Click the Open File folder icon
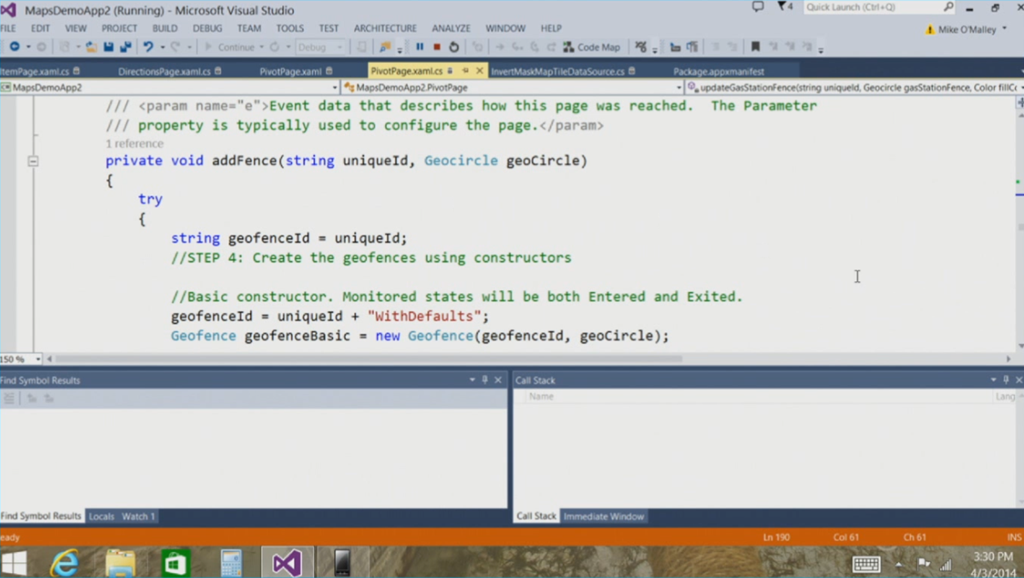The image size is (1024, 578). click(91, 47)
